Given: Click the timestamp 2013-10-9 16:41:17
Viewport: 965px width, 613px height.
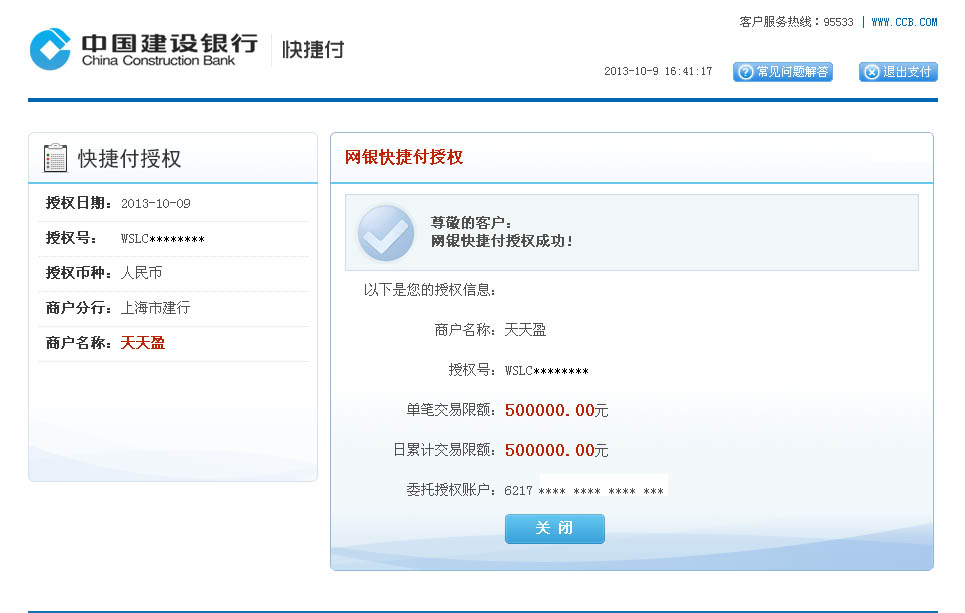Looking at the screenshot, I should (x=658, y=71).
